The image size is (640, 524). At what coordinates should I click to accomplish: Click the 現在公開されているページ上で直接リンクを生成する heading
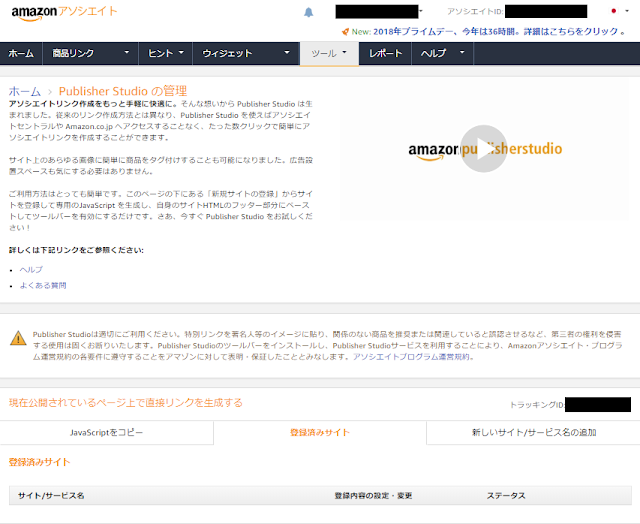[x=126, y=403]
